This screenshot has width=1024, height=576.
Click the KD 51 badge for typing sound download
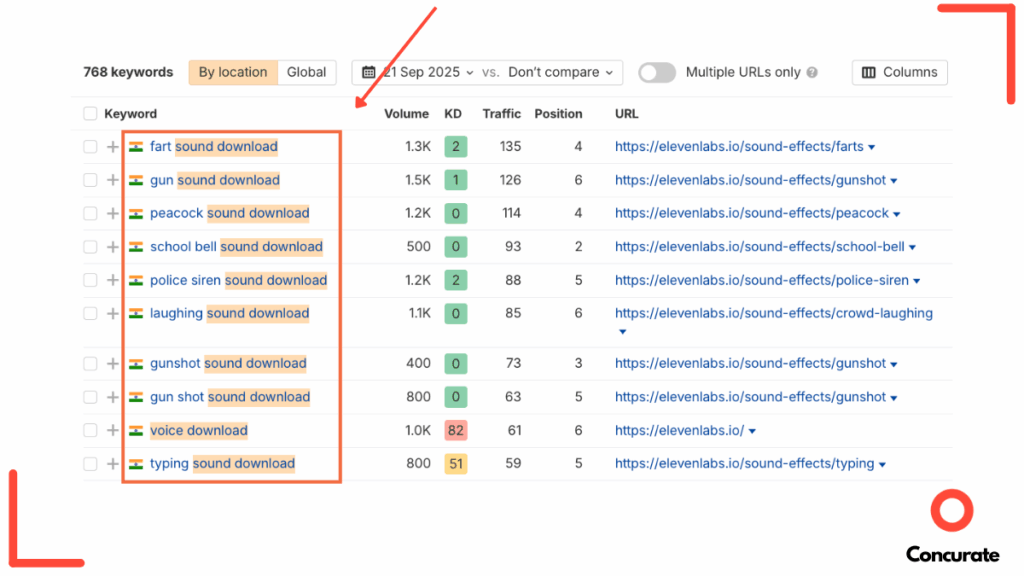pyautogui.click(x=455, y=464)
